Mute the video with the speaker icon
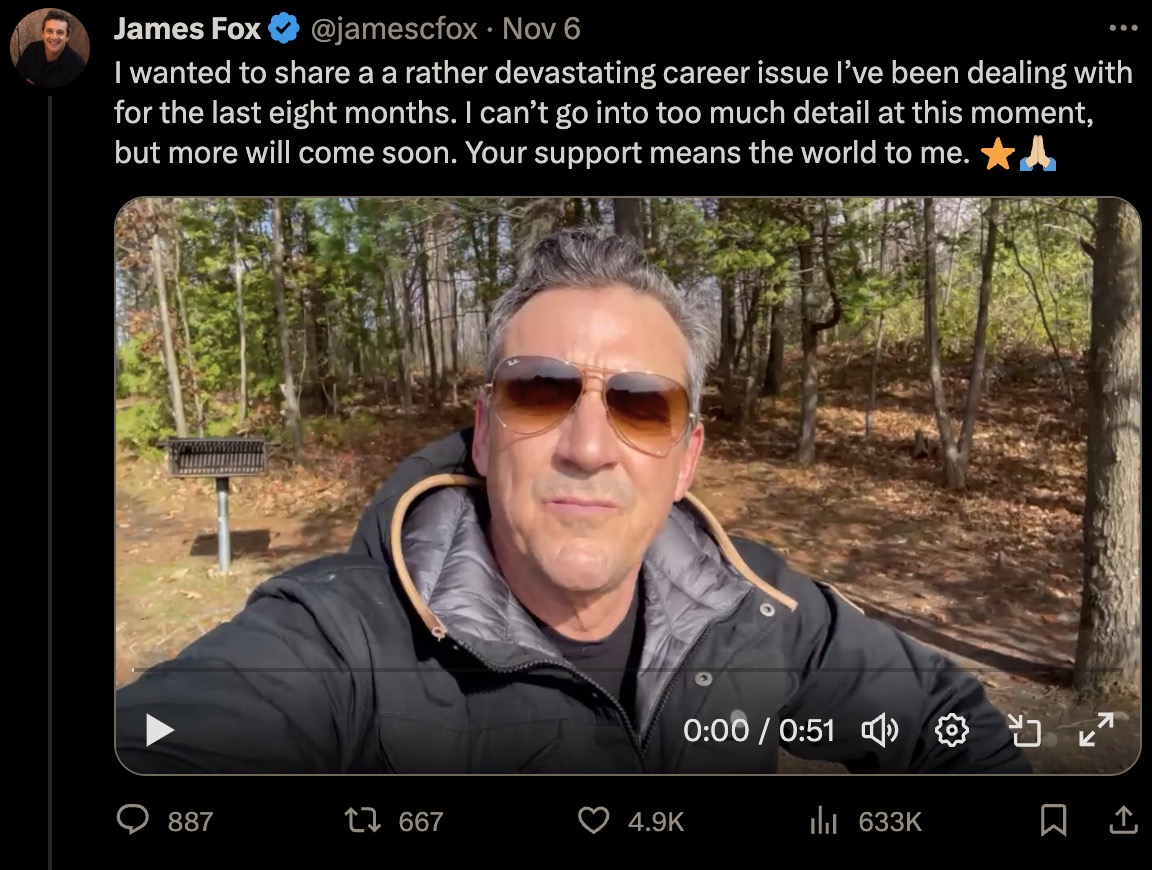The image size is (1152, 870). [879, 730]
